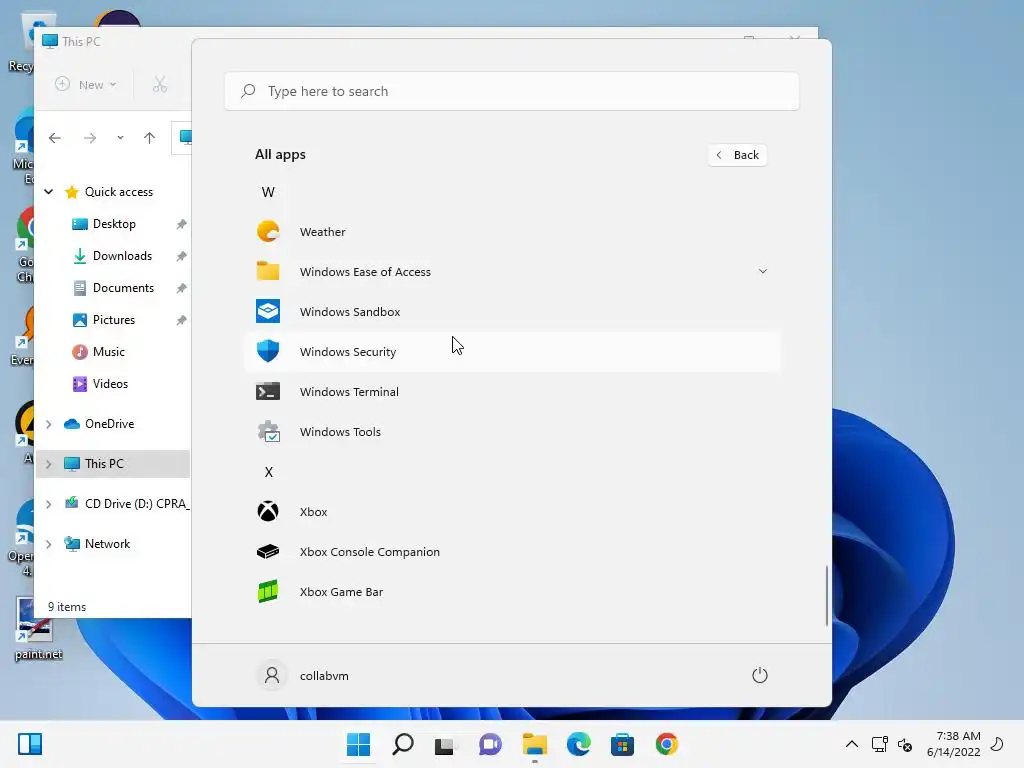Click the All apps list scrollbar
This screenshot has width=1024, height=768.
[x=827, y=595]
